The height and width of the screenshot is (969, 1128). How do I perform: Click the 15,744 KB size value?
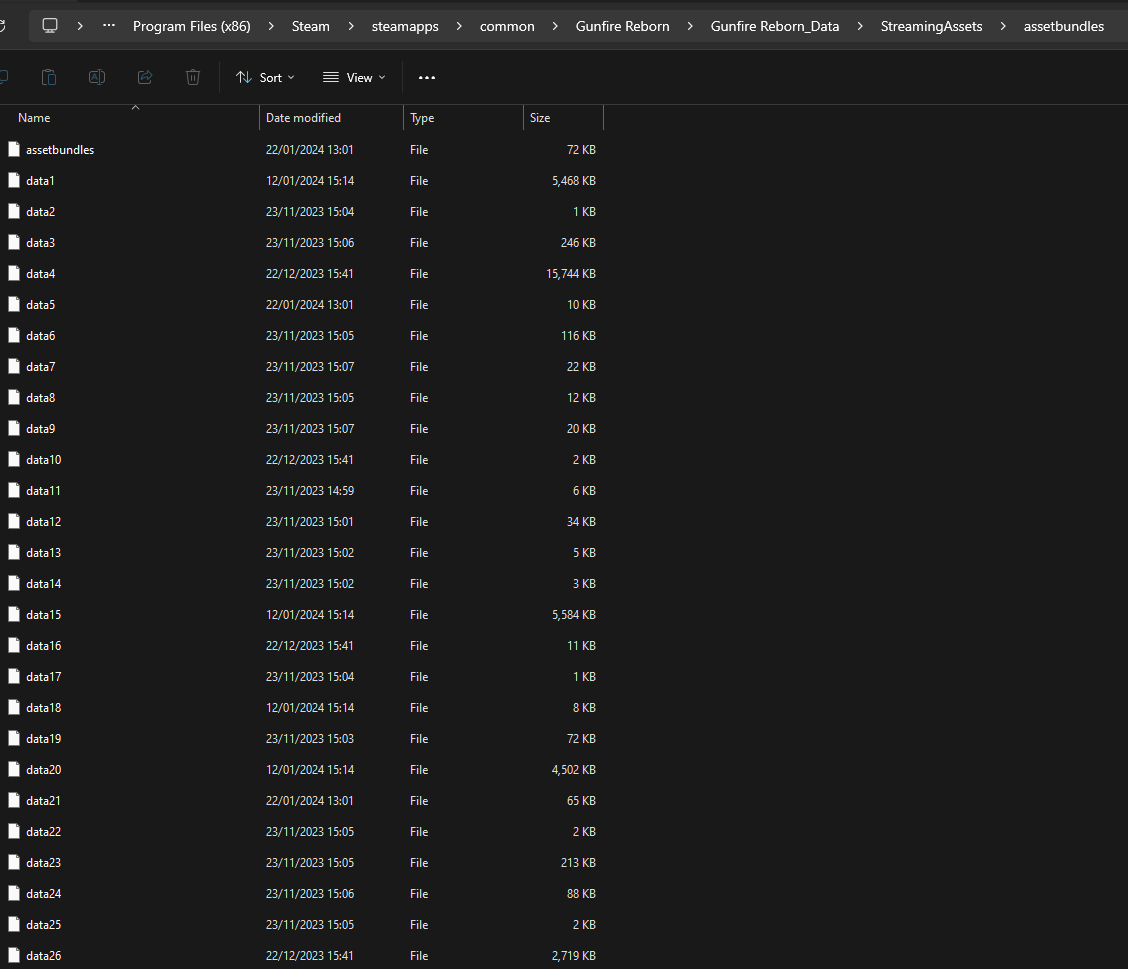570,273
